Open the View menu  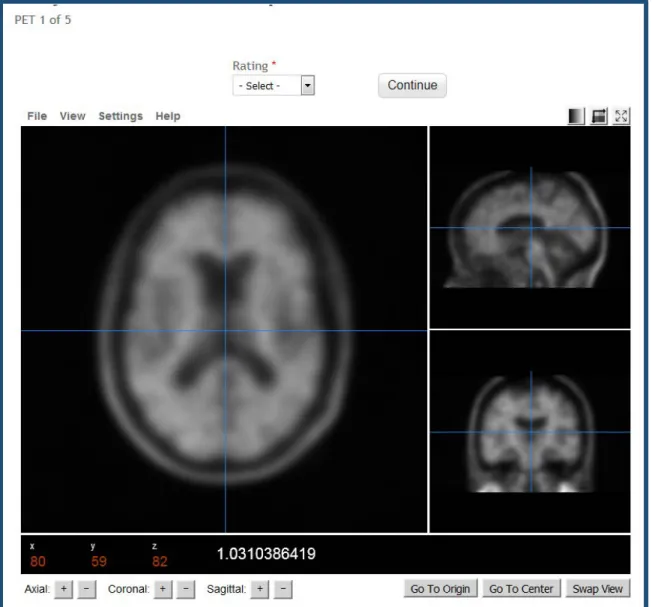[72, 116]
